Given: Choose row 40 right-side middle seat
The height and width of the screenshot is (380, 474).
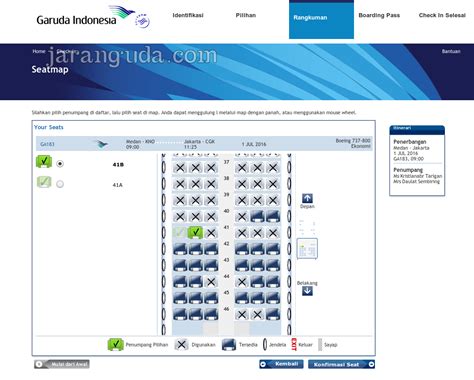Looking at the screenshot, I should pos(257,216).
